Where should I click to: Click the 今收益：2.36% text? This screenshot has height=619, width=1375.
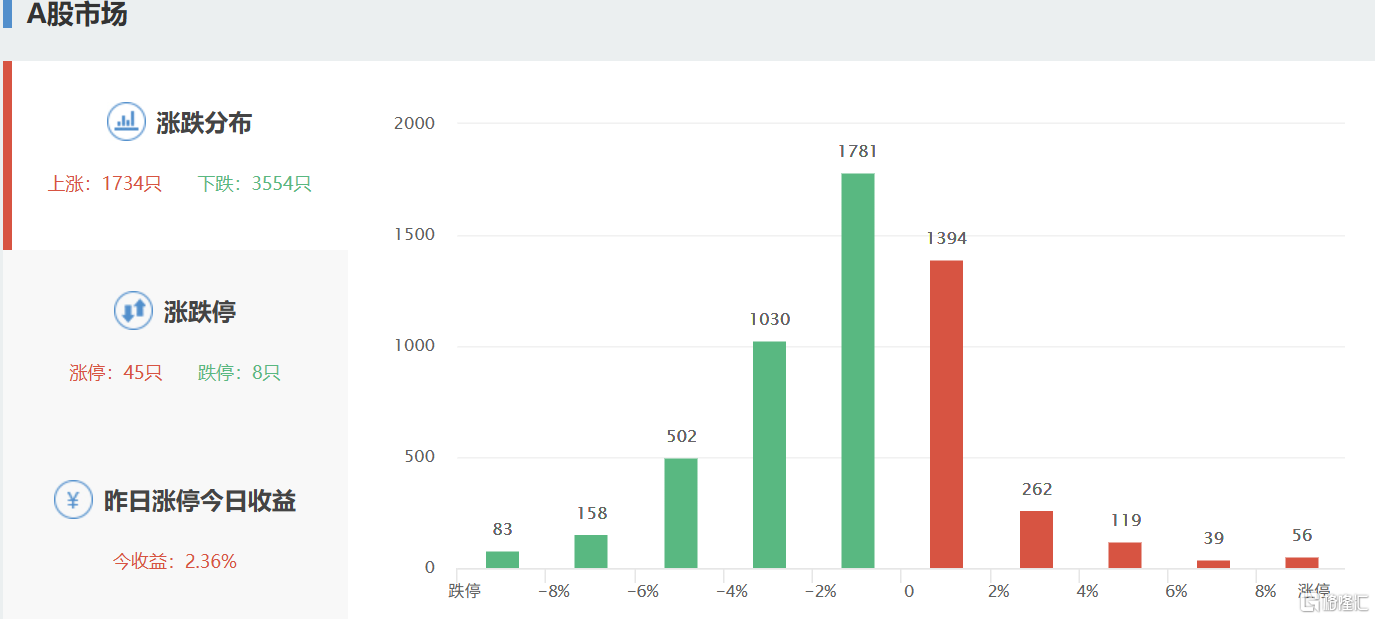[174, 562]
